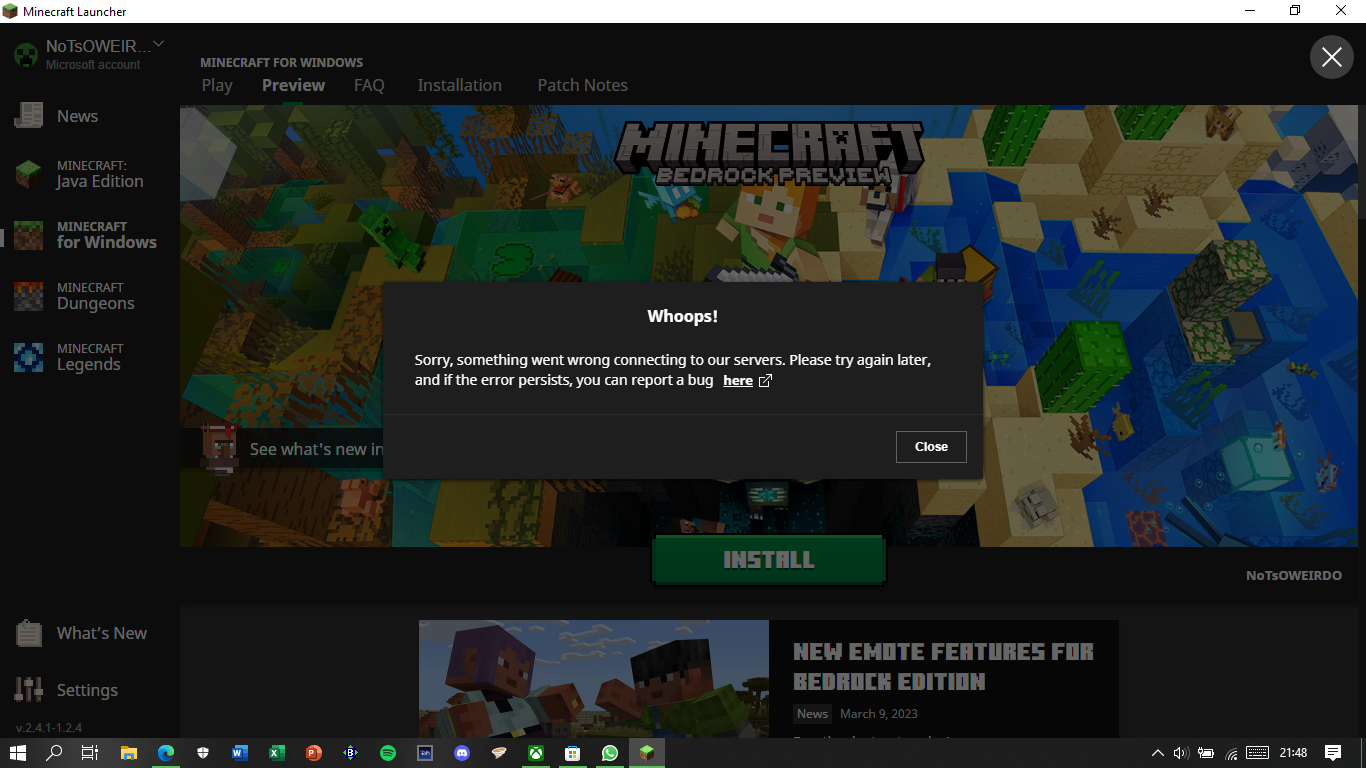
Task: Open the touch keyboard tray icon
Action: pyautogui.click(x=1258, y=753)
